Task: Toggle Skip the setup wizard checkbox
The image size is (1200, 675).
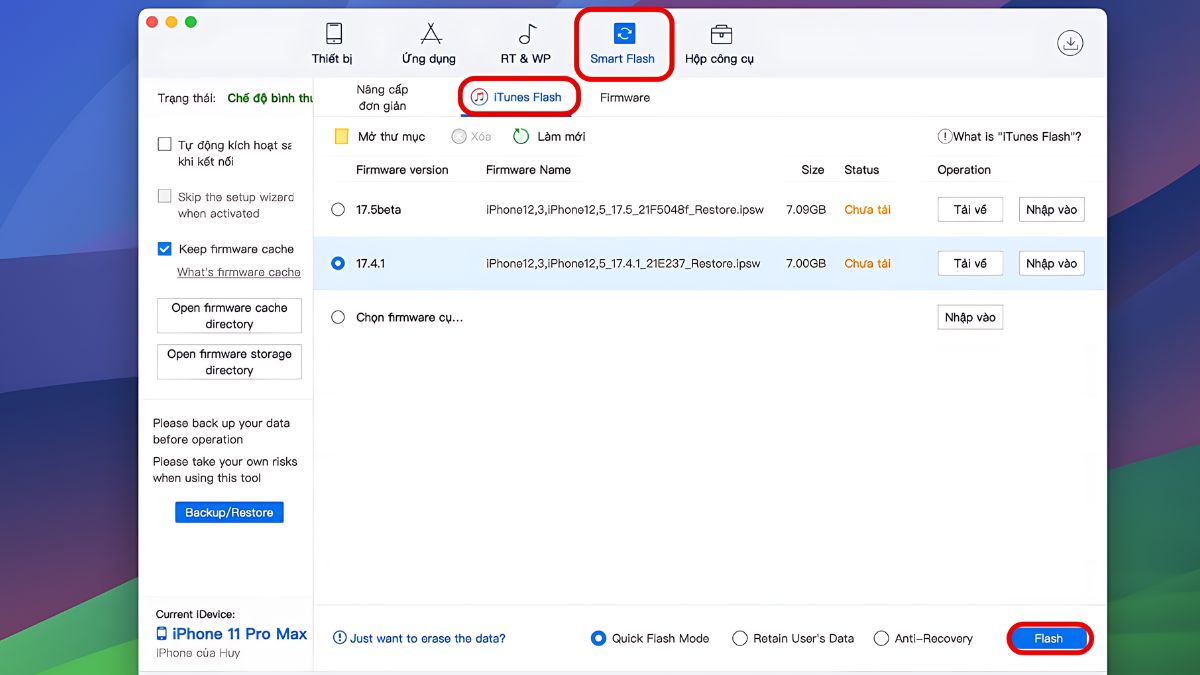Action: pos(165,196)
